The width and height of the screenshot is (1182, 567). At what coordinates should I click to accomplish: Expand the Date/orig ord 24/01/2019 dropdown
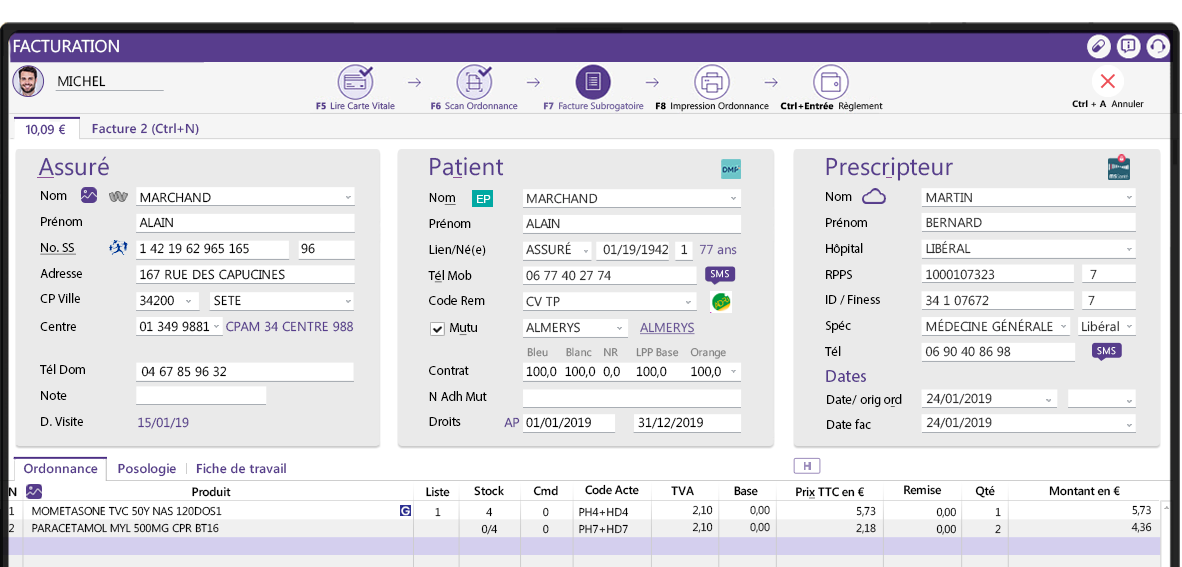[x=1049, y=400]
